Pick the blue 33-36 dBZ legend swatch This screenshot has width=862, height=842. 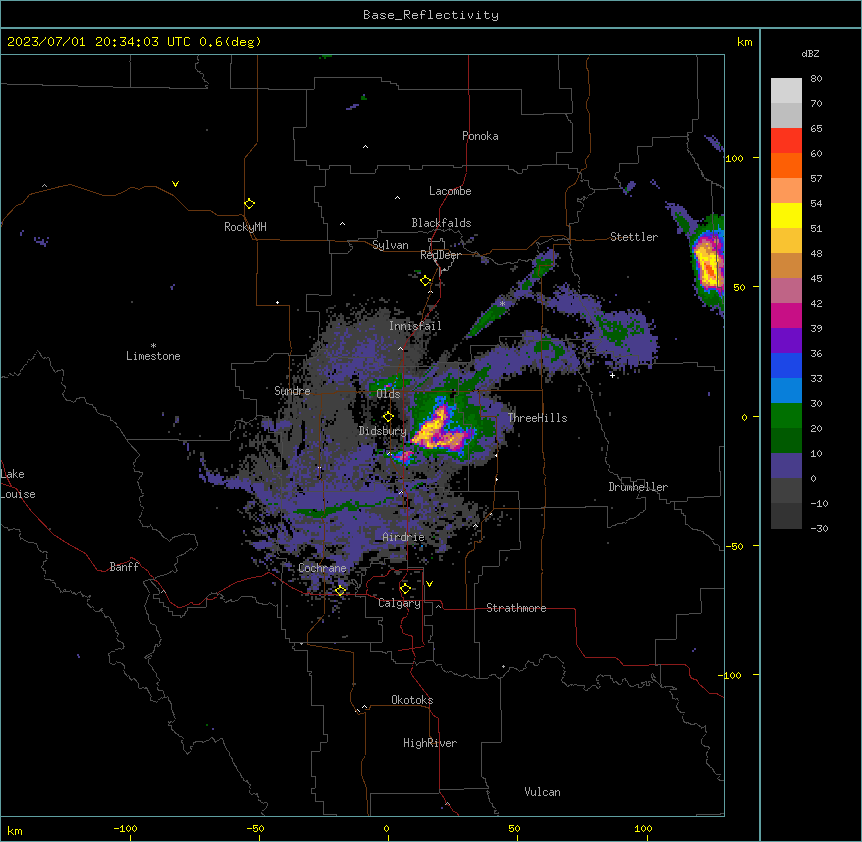[786, 365]
